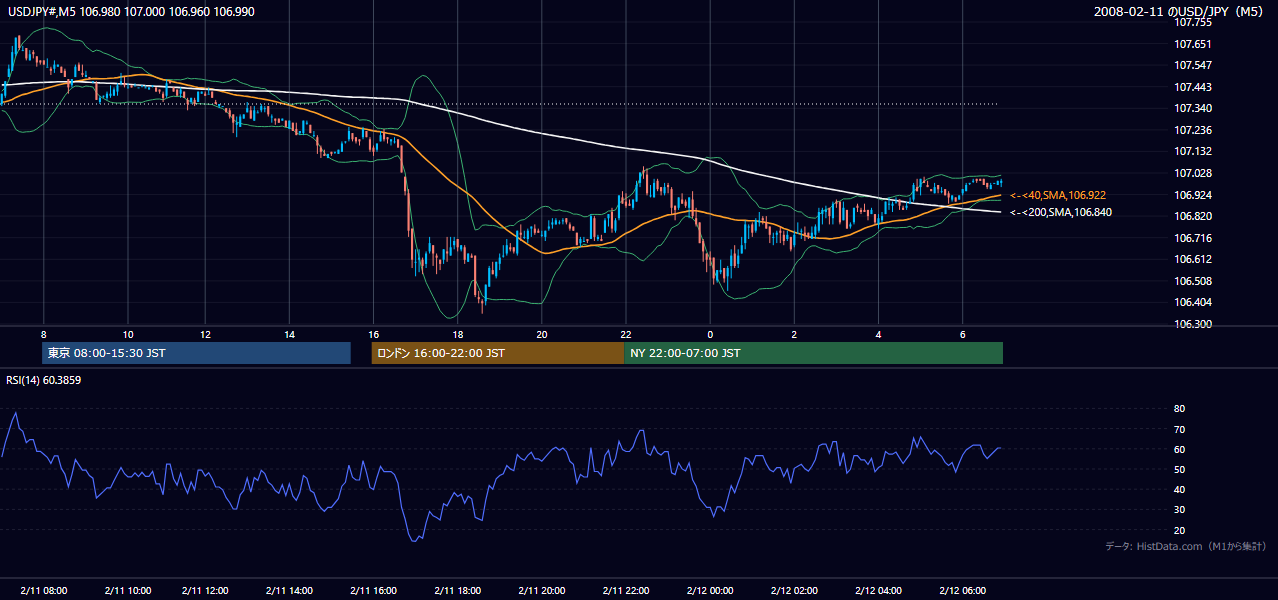Click hour tick 12 under price chart

point(206,334)
